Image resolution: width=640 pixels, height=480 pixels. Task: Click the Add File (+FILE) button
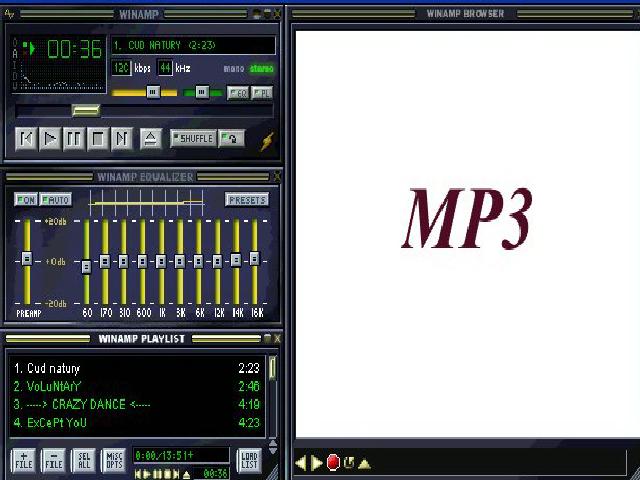pyautogui.click(x=23, y=460)
